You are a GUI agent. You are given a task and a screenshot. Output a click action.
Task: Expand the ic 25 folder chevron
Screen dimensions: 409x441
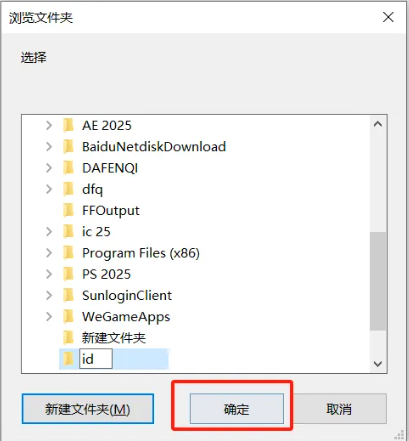[x=49, y=231]
